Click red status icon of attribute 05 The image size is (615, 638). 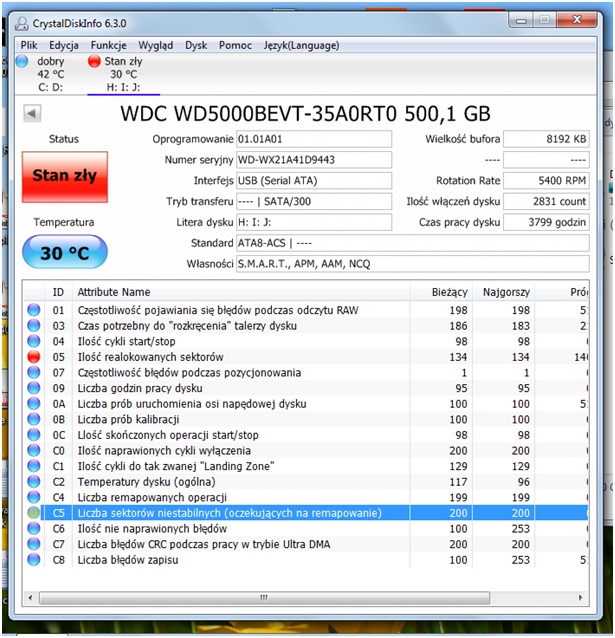click(x=34, y=357)
